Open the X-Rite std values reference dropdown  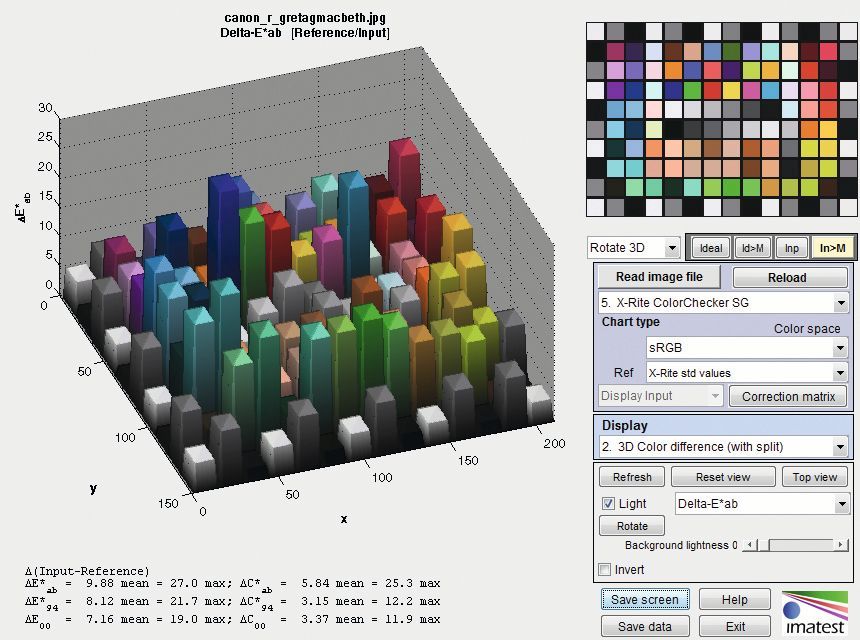(x=746, y=373)
